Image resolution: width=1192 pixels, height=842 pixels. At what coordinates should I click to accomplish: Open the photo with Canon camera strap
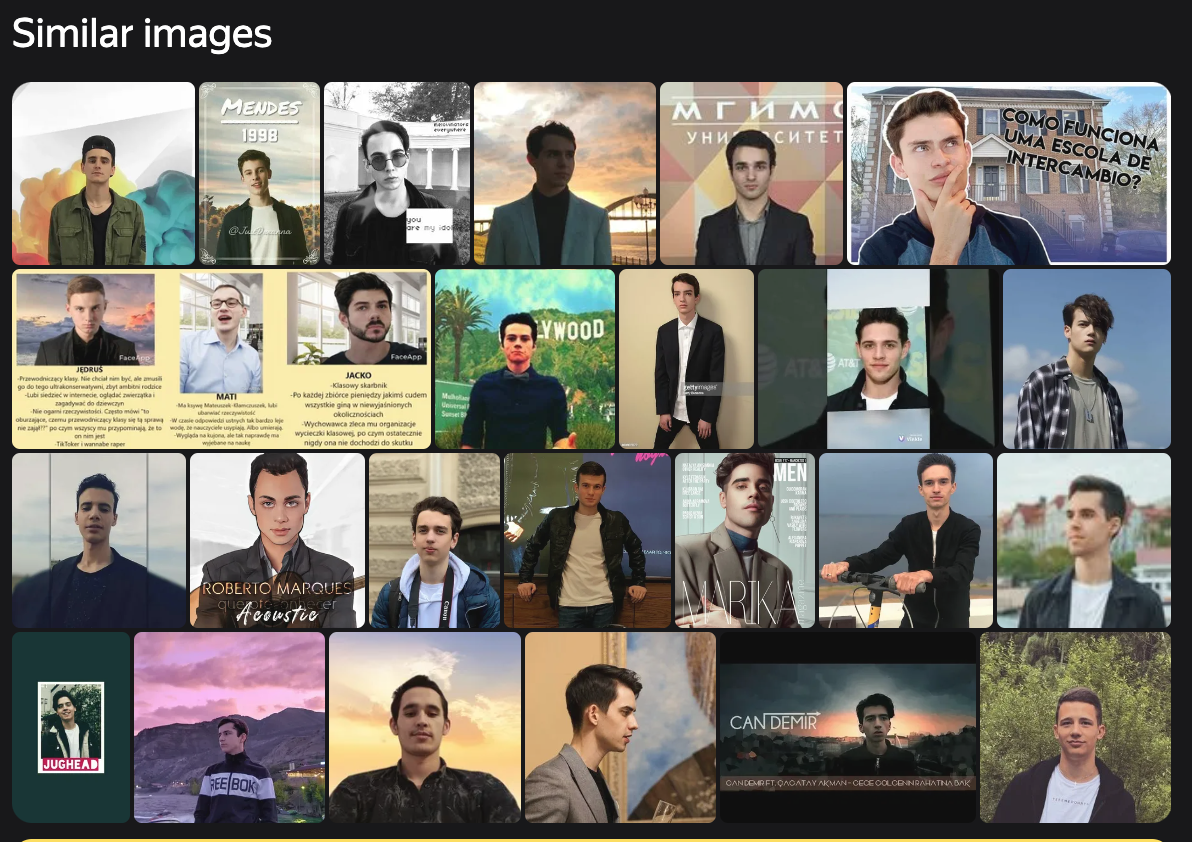pos(434,540)
